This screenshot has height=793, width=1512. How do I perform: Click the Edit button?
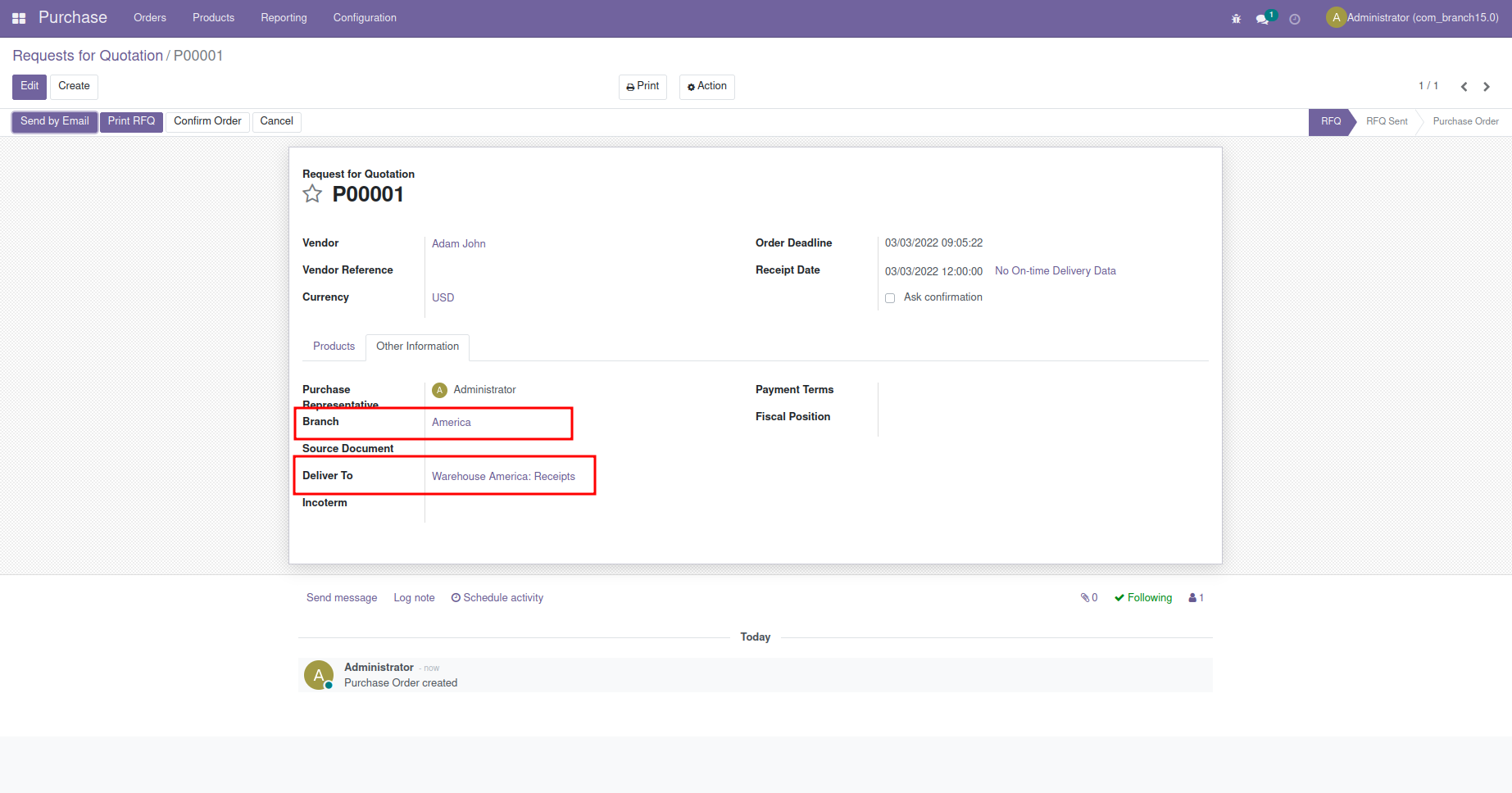[30, 87]
